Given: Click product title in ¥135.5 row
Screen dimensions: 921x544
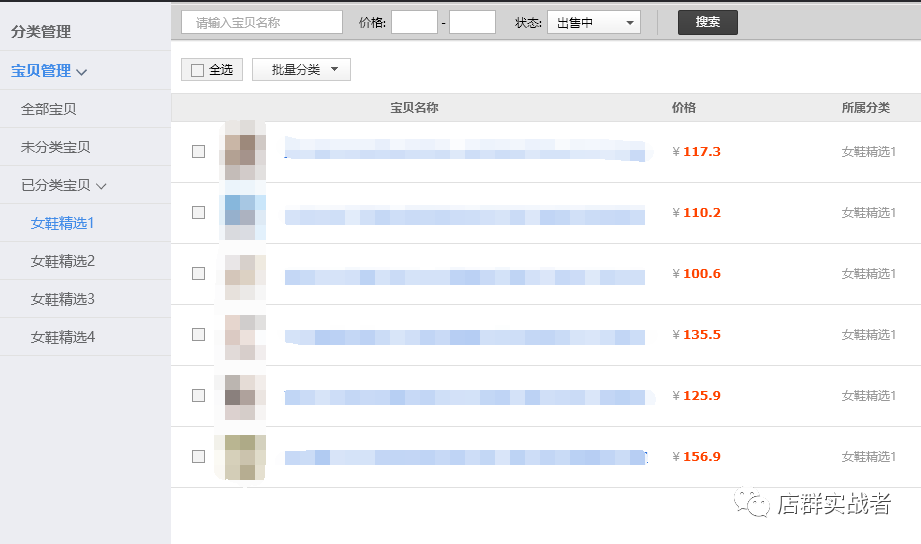Looking at the screenshot, I should [465, 337].
